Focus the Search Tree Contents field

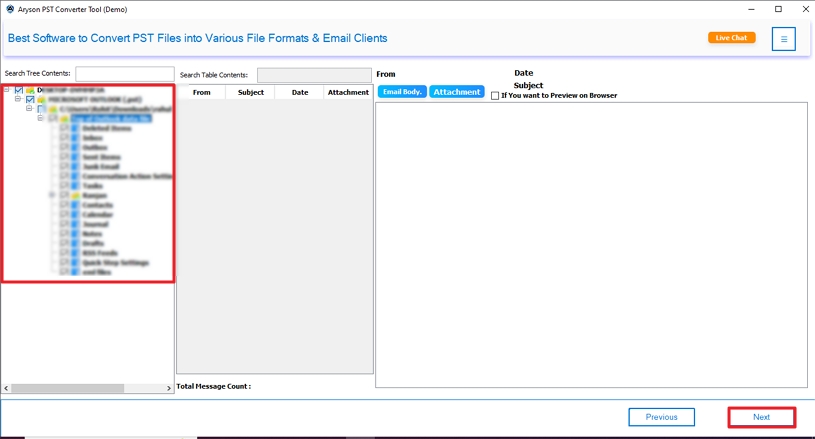pyautogui.click(x=125, y=74)
